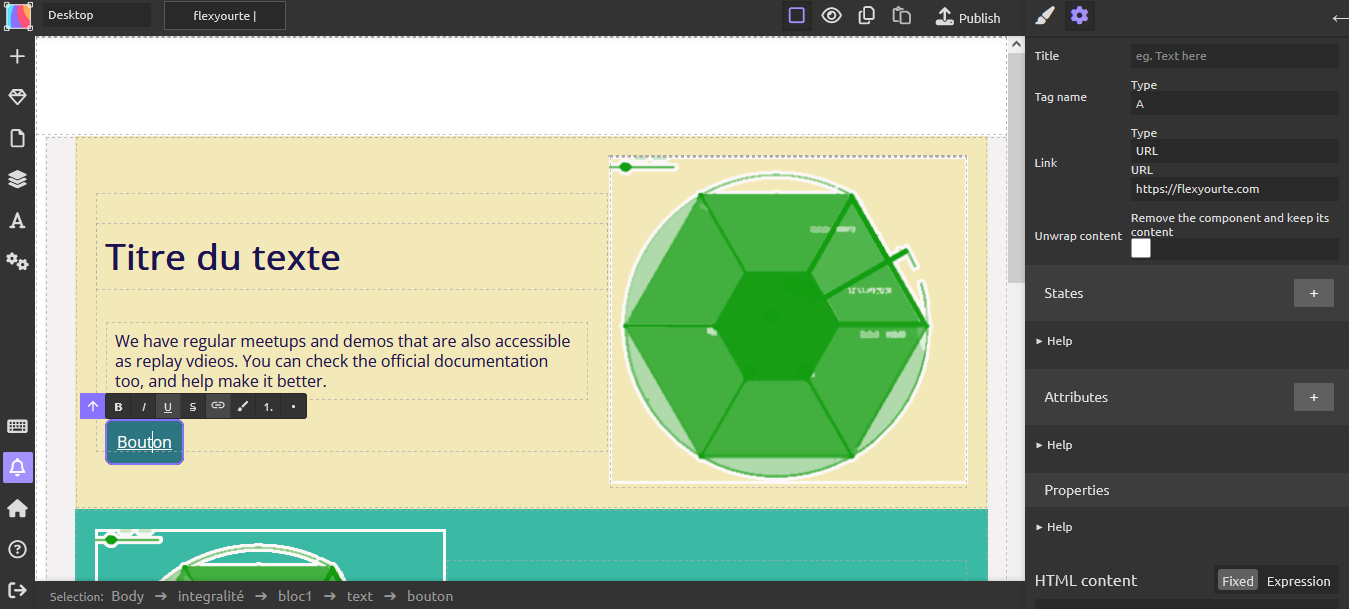Click the 'Titre du texte' heading

223,258
